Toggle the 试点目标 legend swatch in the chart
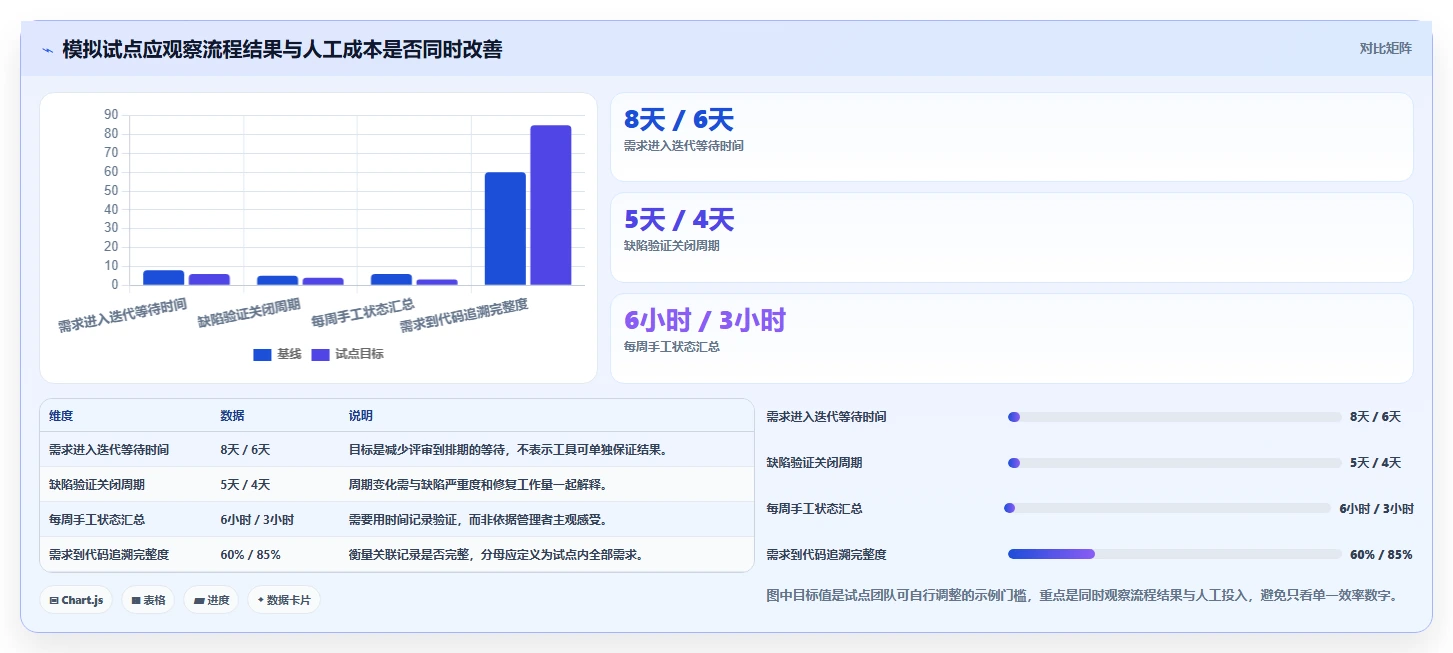Image resolution: width=1453 pixels, height=653 pixels. pyautogui.click(x=321, y=354)
